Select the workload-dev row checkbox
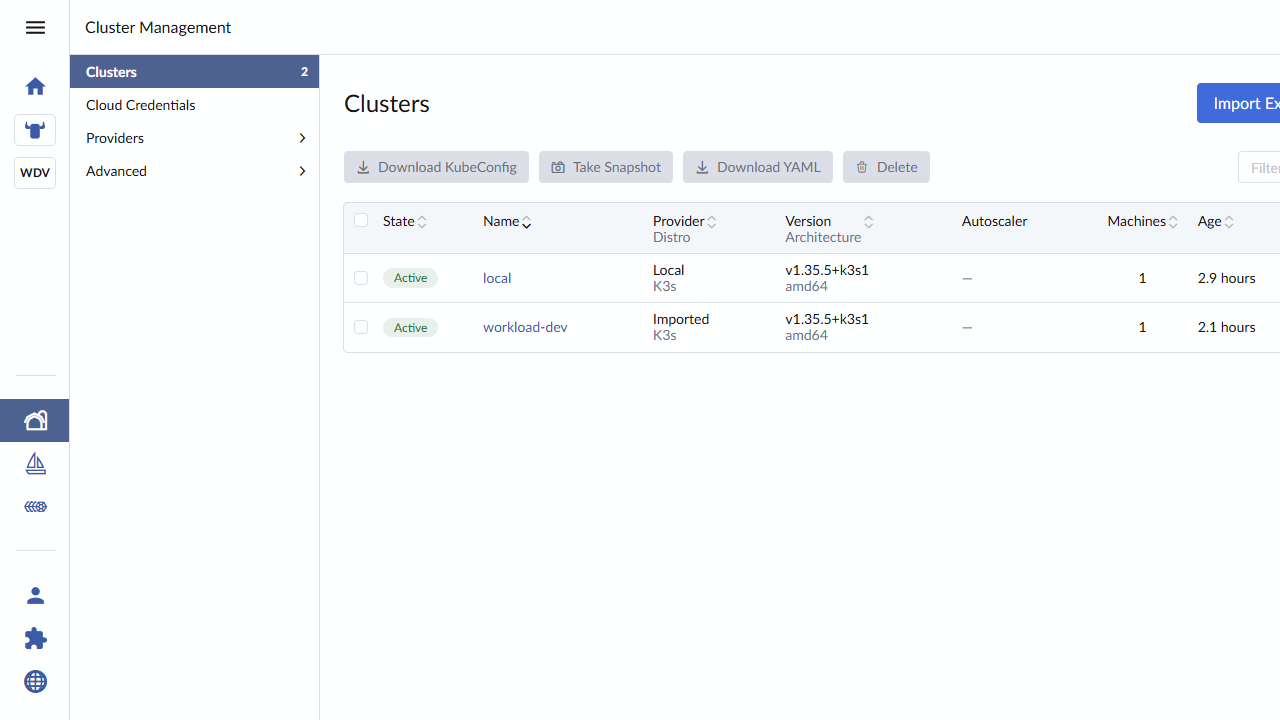 [361, 327]
